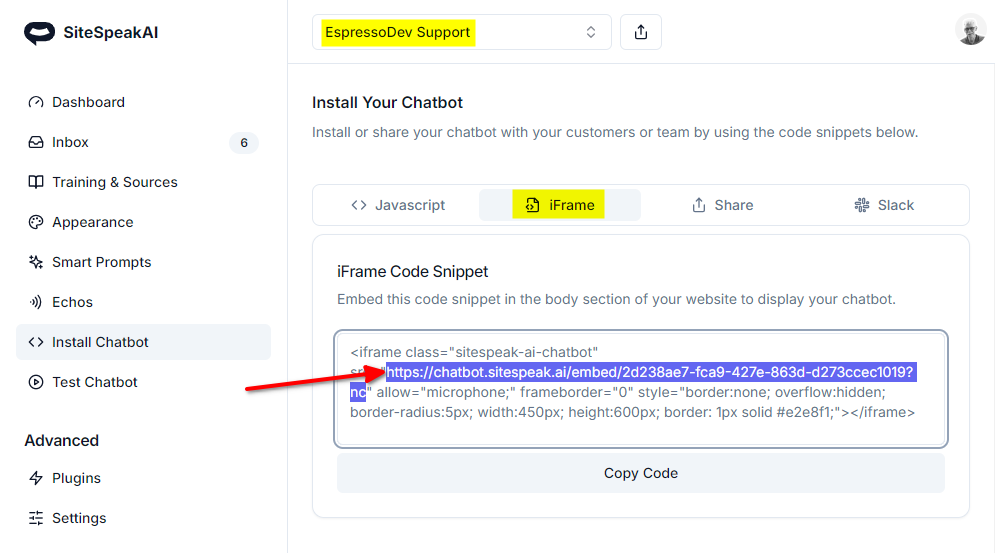Click the Settings sliders icon

36,518
